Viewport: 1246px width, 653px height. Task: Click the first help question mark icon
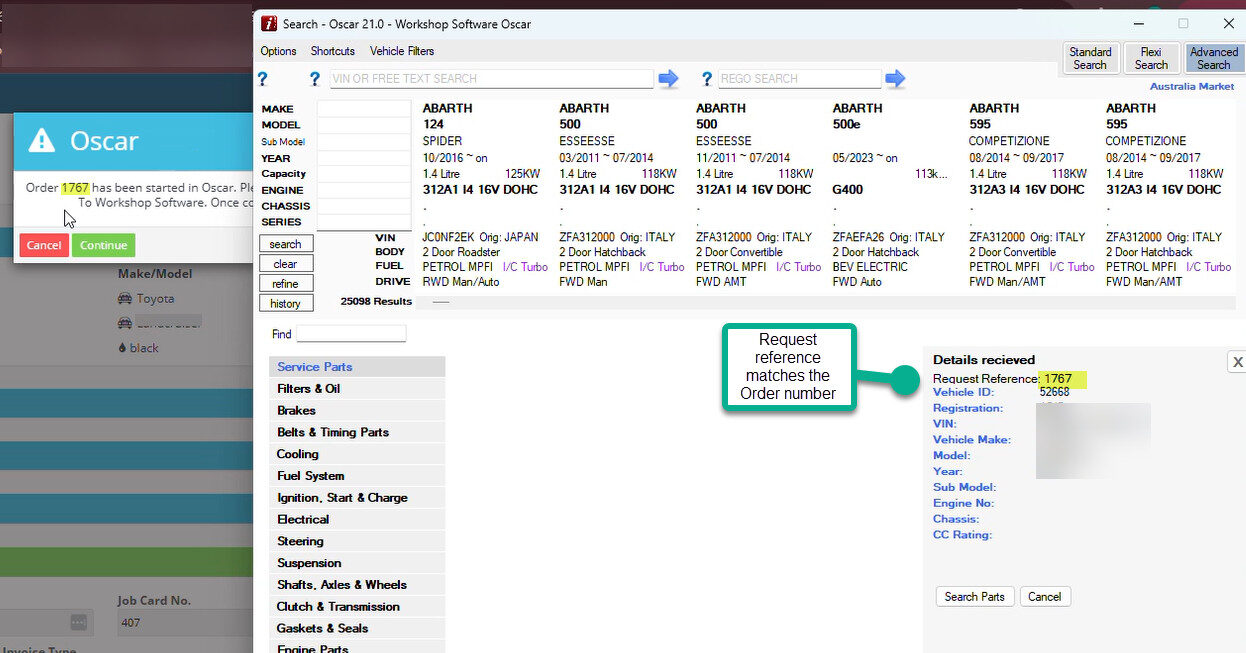tap(263, 79)
